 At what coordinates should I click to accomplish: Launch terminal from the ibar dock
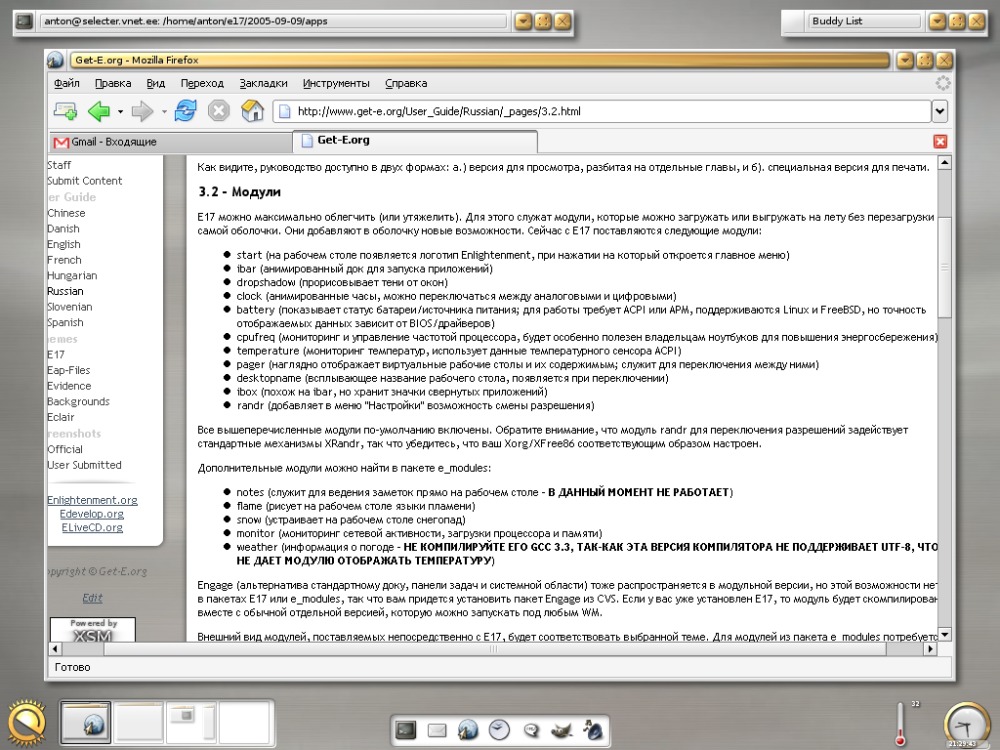[x=406, y=730]
